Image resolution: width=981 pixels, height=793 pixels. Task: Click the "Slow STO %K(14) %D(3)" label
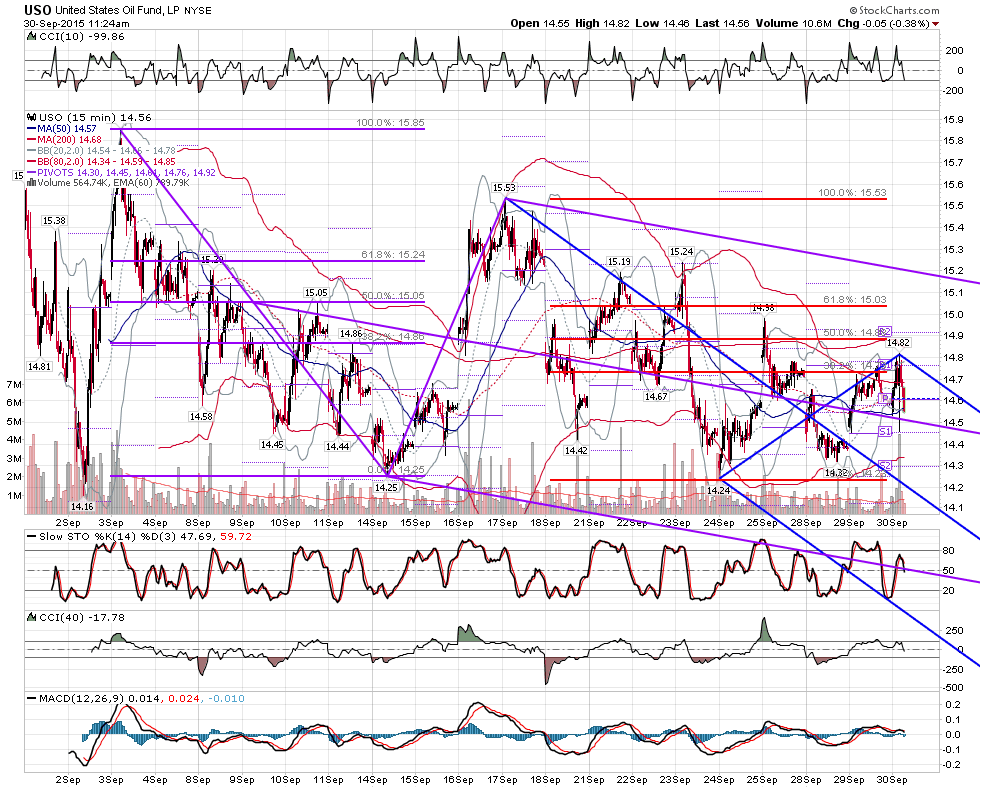pyautogui.click(x=109, y=537)
